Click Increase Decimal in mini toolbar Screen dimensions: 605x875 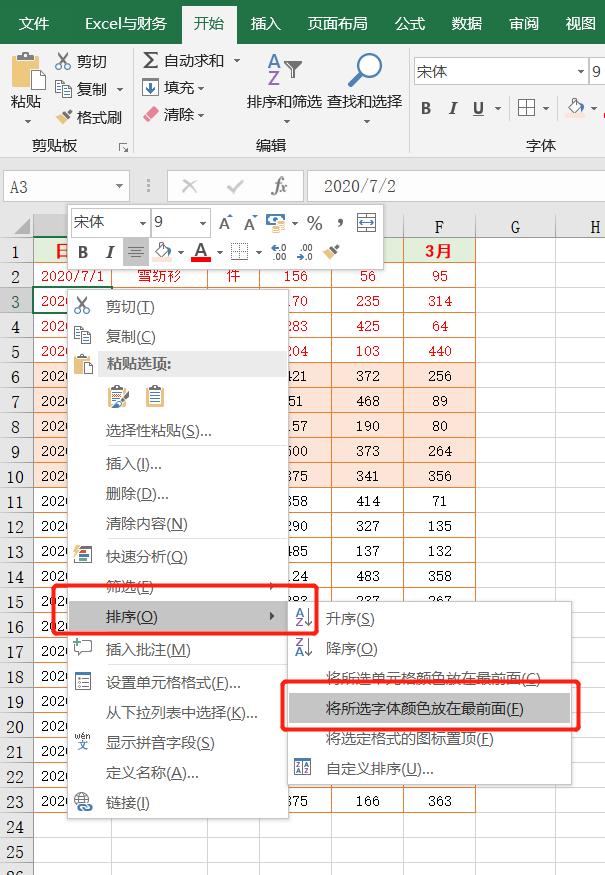(x=279, y=252)
